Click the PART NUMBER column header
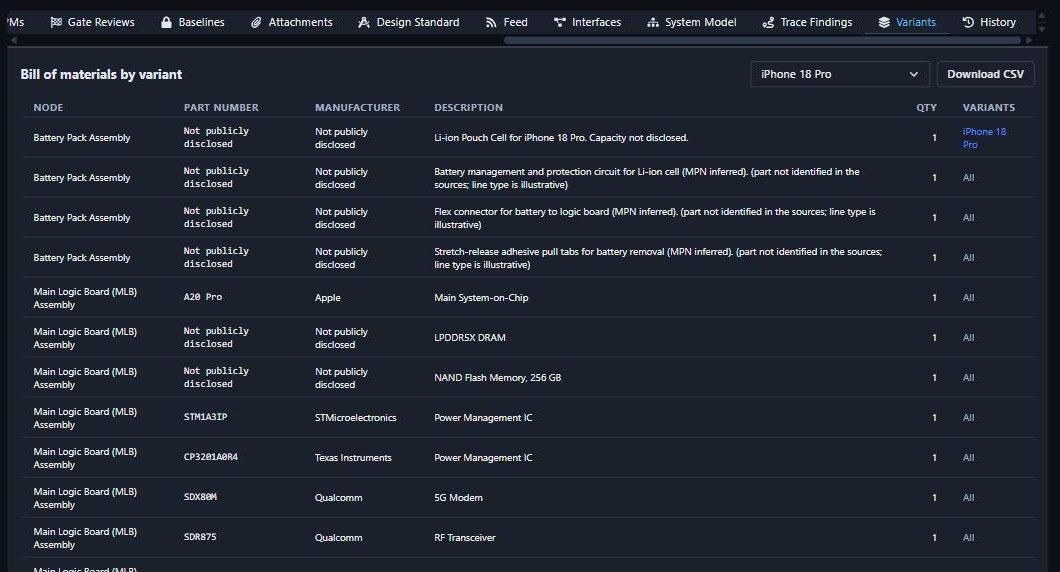Viewport: 1060px width, 572px height. 221,108
